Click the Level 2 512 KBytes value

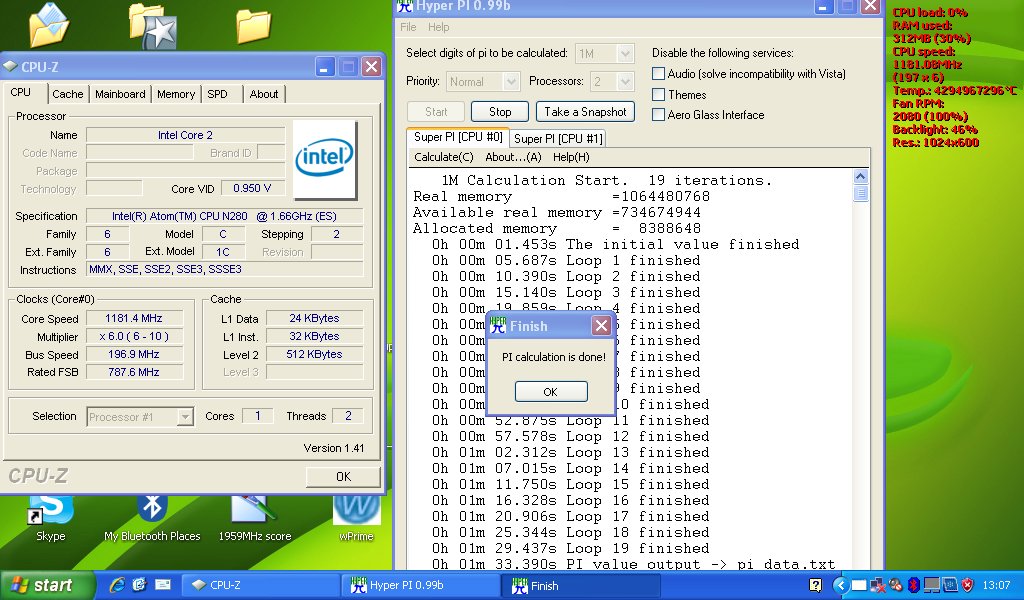314,354
